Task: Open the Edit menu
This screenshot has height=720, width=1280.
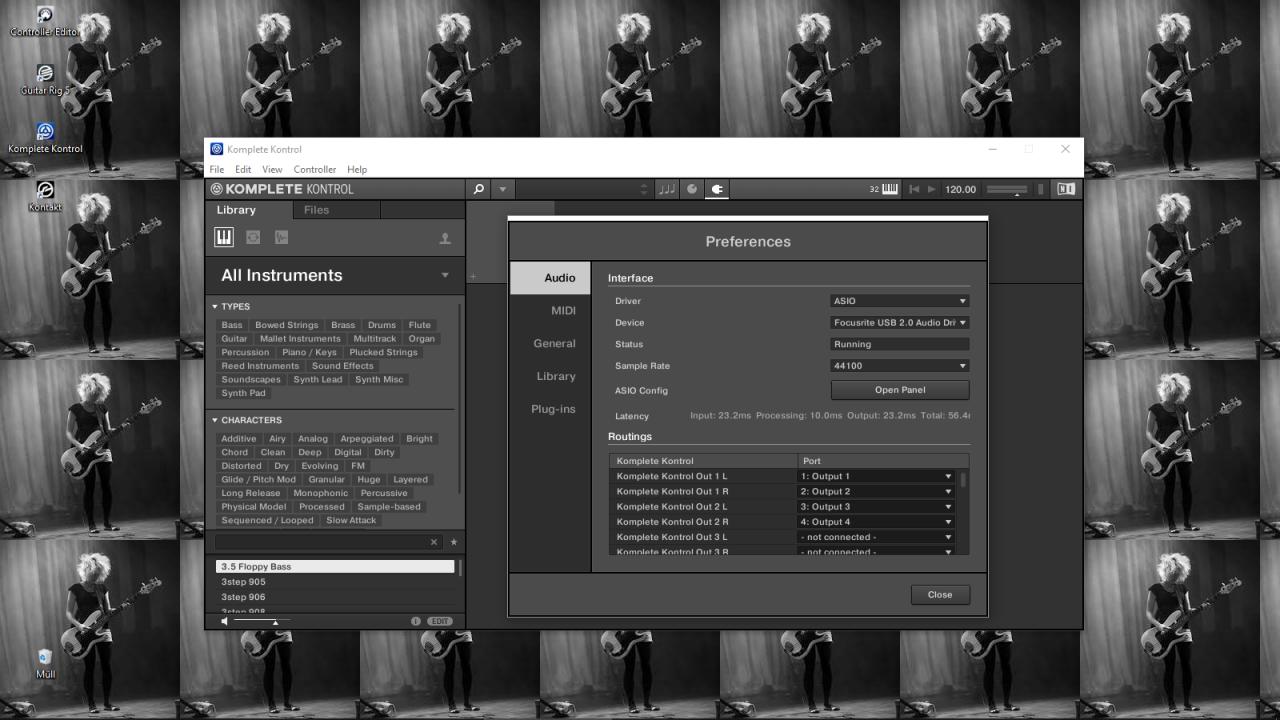Action: coord(243,170)
